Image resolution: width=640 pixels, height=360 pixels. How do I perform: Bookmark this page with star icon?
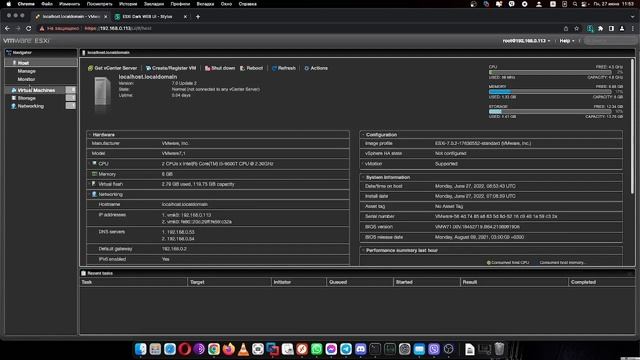point(576,29)
